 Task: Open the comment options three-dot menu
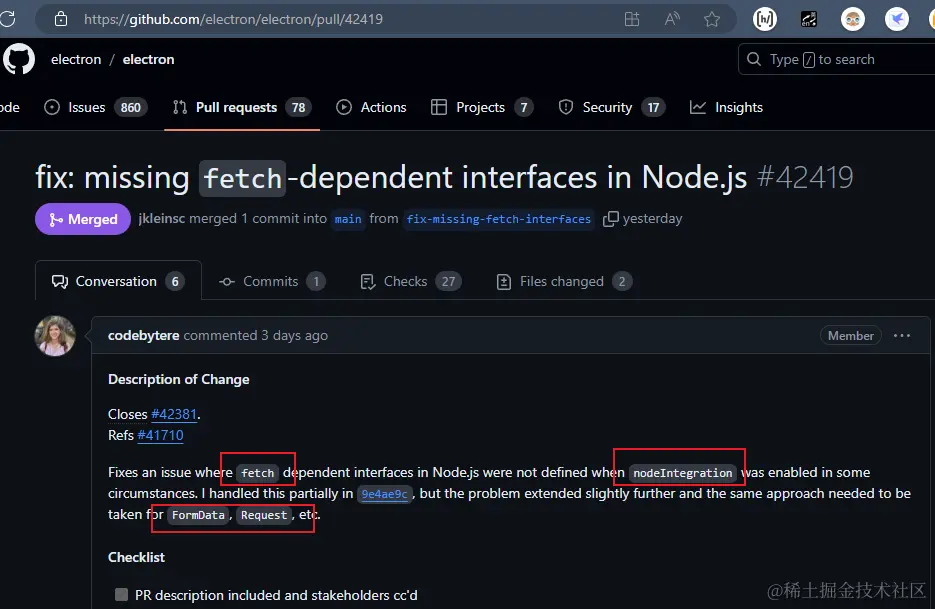[902, 336]
